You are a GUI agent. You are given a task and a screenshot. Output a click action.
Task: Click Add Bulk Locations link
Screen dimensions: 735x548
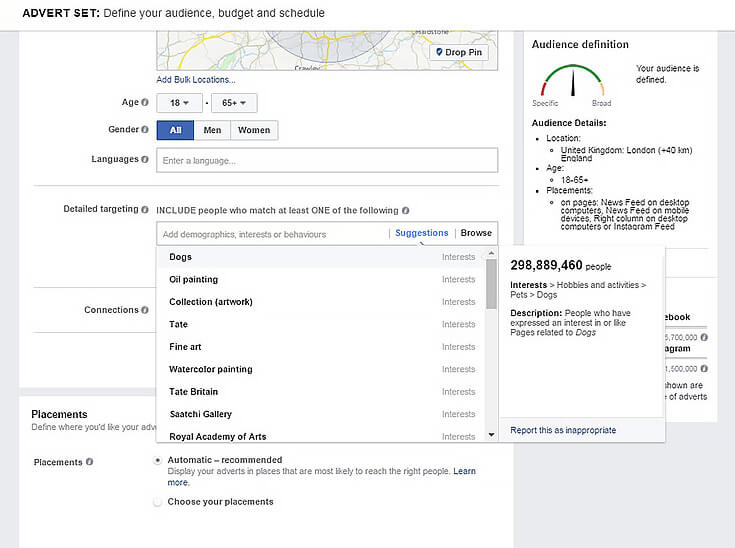pyautogui.click(x=196, y=80)
